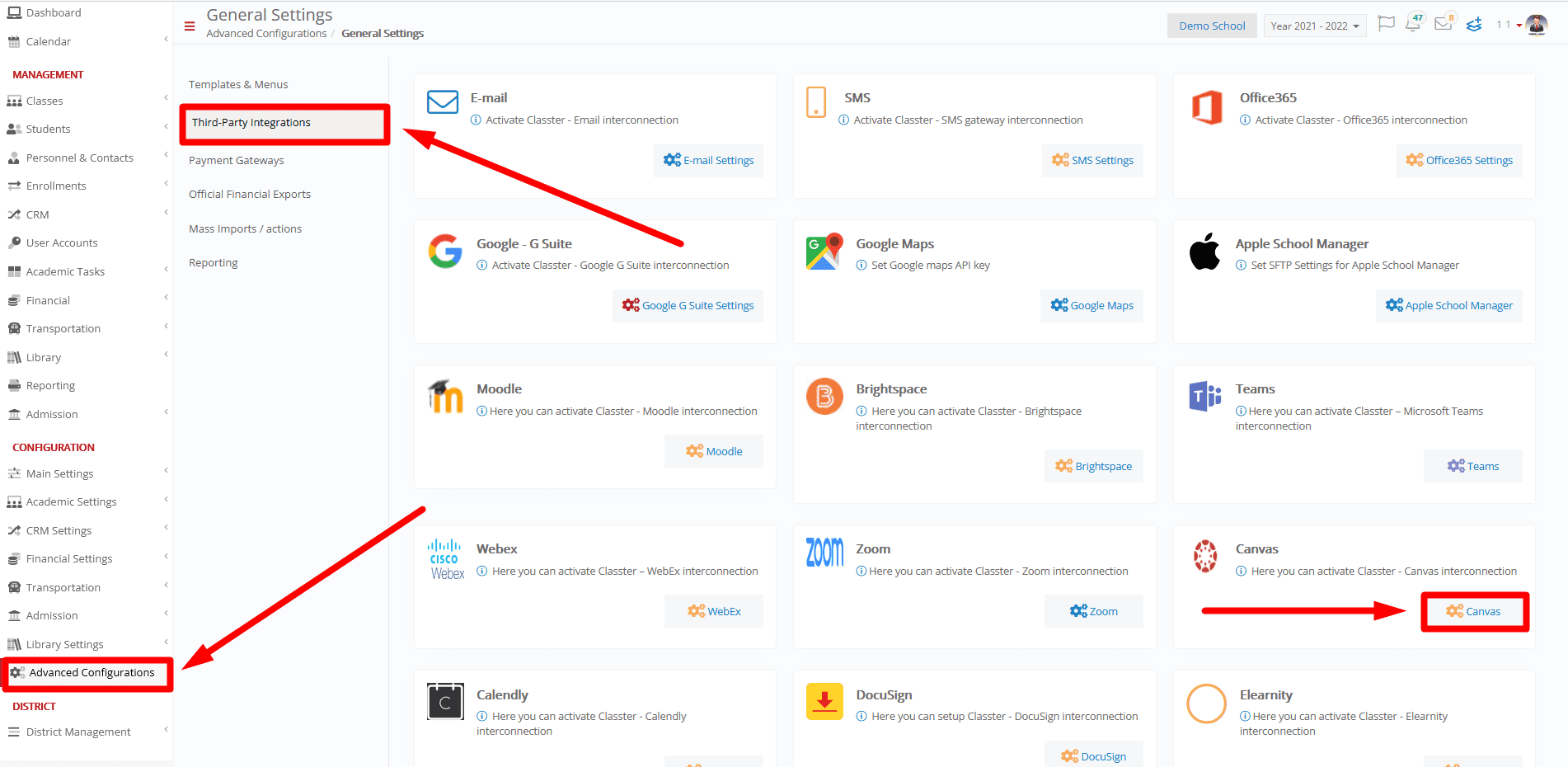Image resolution: width=1568 pixels, height=767 pixels.
Task: Open the Year 2021 - 2022 dropdown
Action: pos(1314,26)
